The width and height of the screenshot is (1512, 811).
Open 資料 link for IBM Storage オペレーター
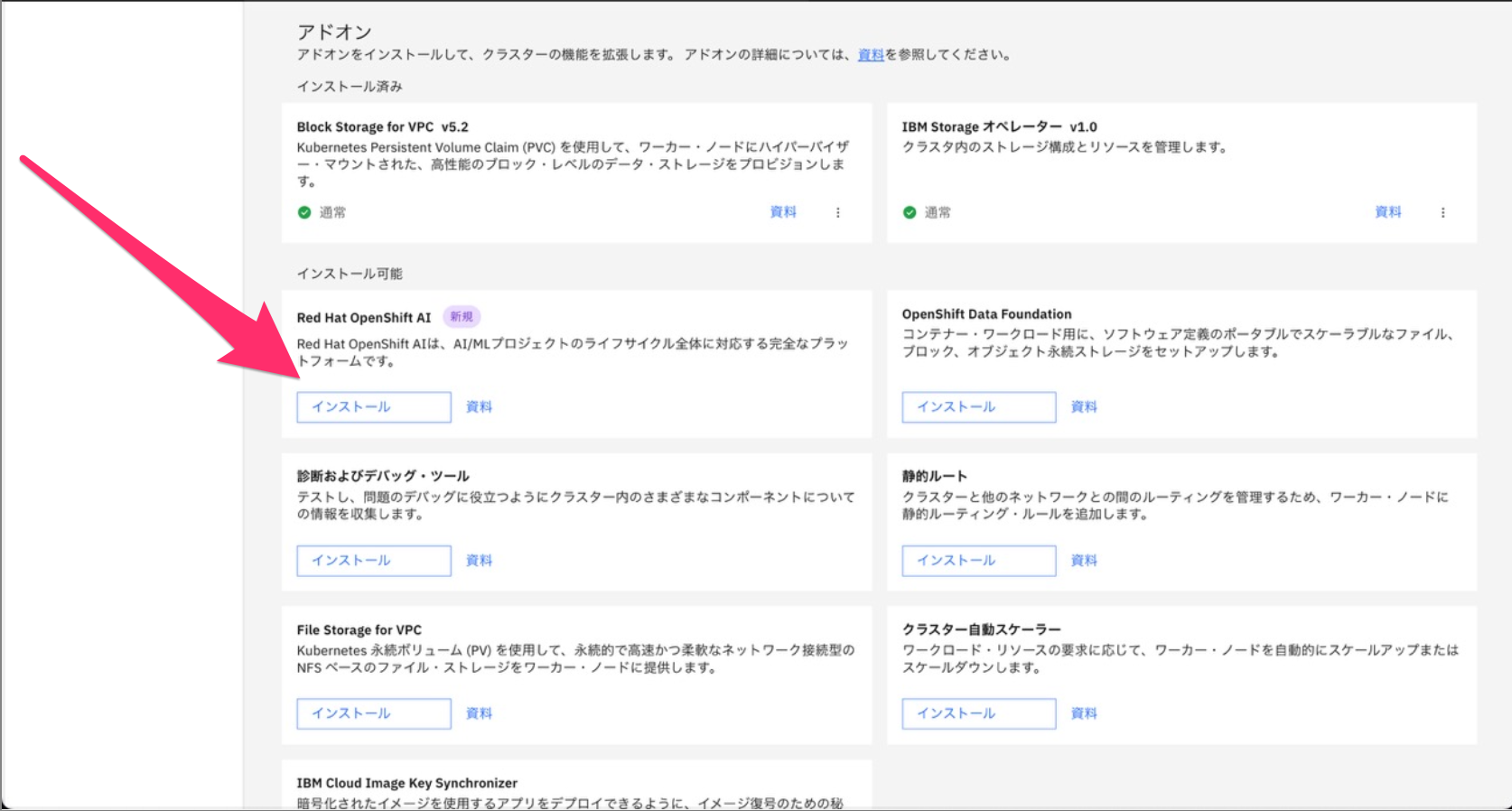point(1388,212)
